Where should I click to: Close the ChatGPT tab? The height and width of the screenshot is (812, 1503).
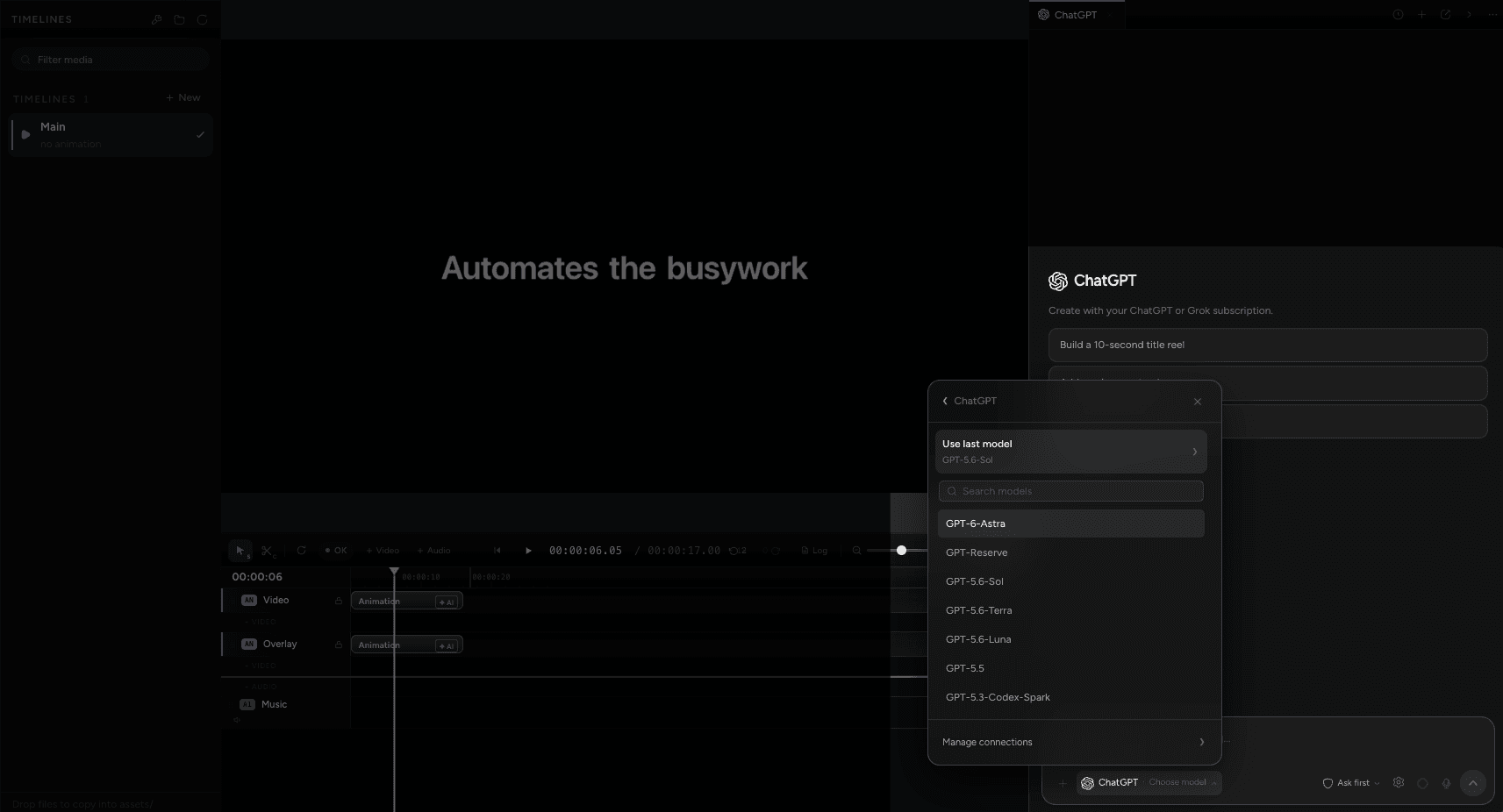[1111, 15]
